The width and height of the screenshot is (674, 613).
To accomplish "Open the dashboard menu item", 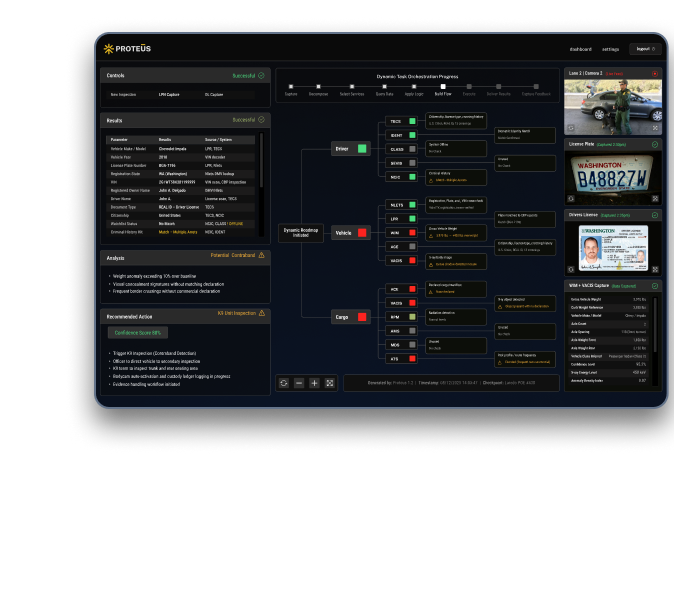I will (580, 49).
